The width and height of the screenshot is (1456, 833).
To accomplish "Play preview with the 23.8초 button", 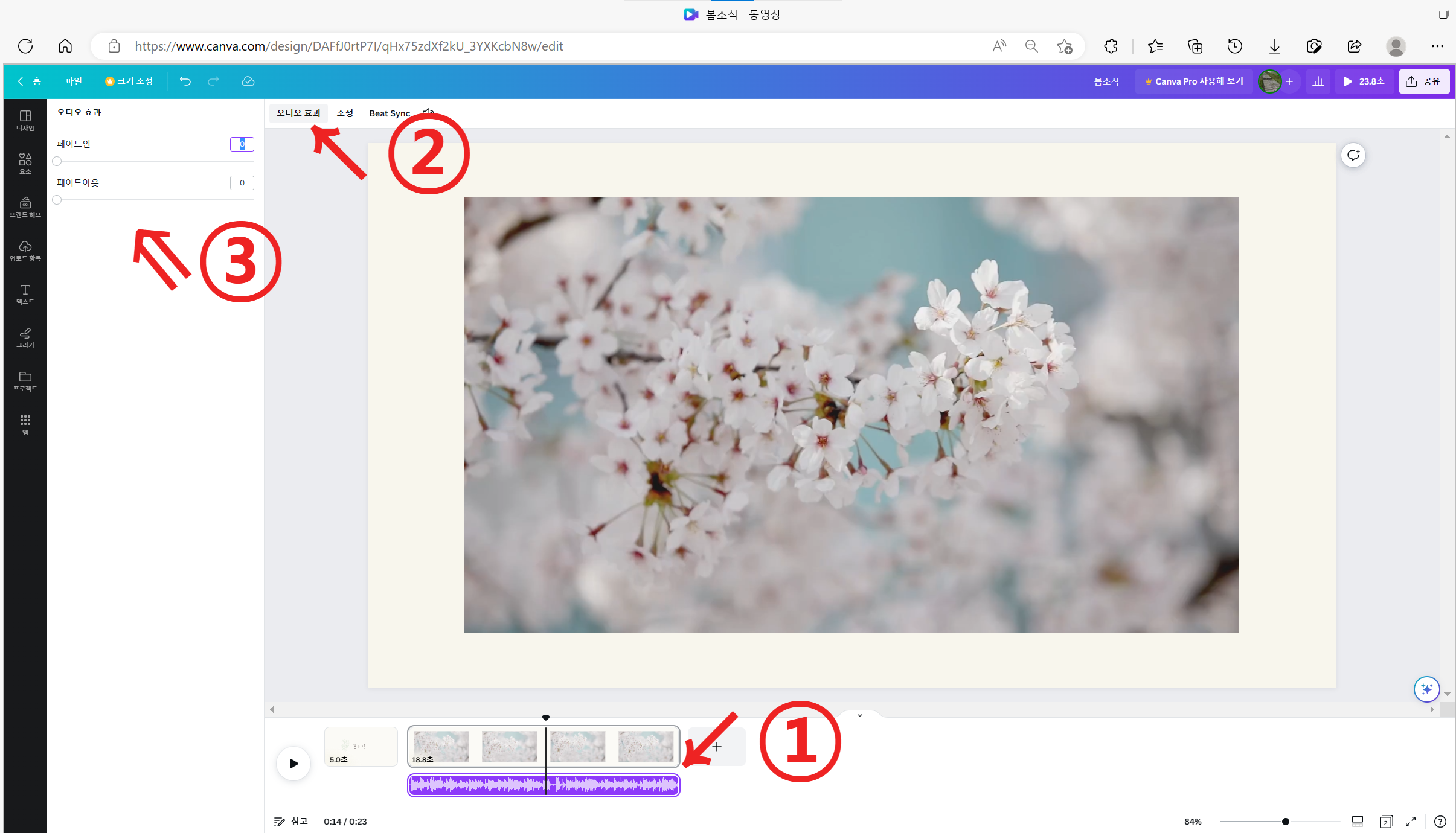I will point(1364,81).
